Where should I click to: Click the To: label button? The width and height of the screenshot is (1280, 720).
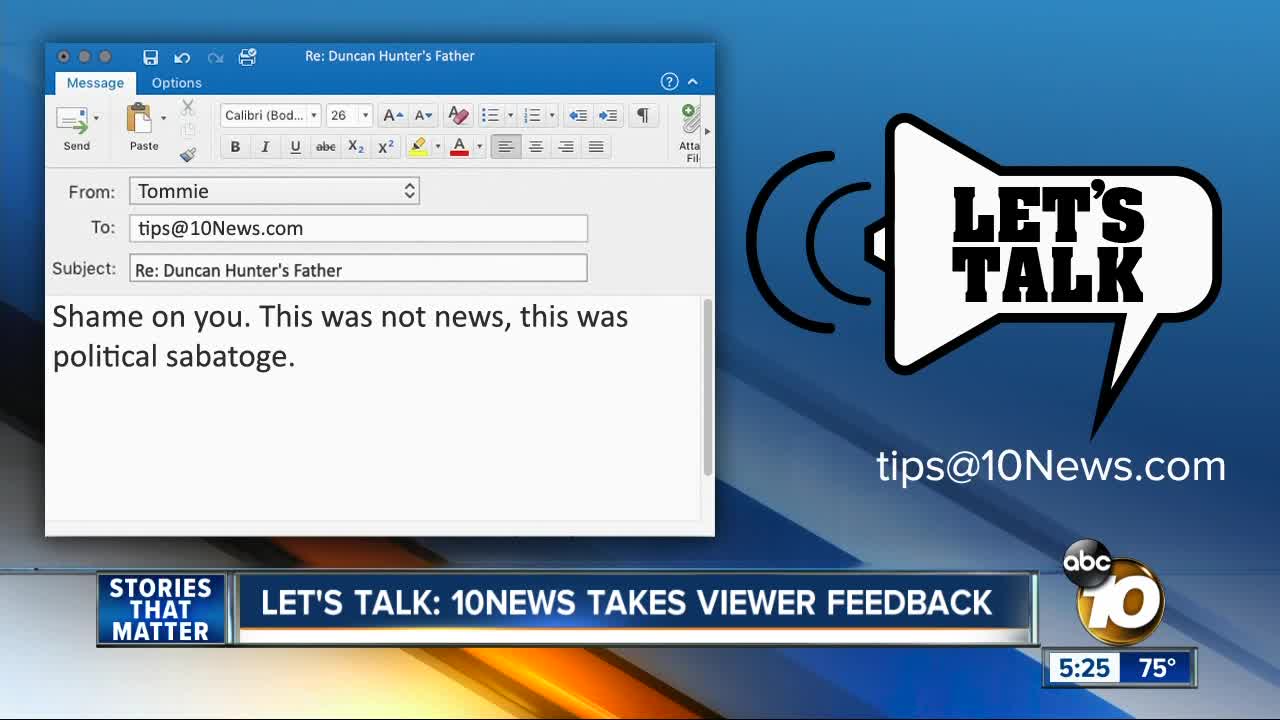click(x=103, y=228)
